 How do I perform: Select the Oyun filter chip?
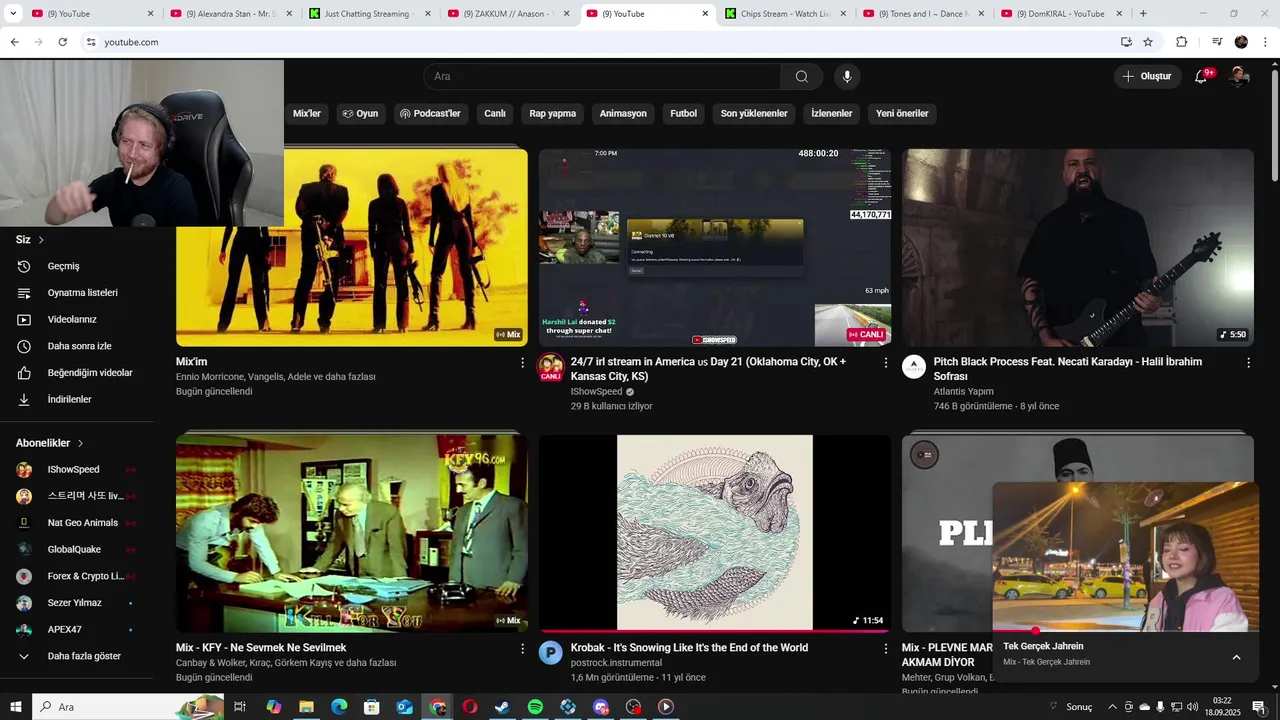pos(360,114)
